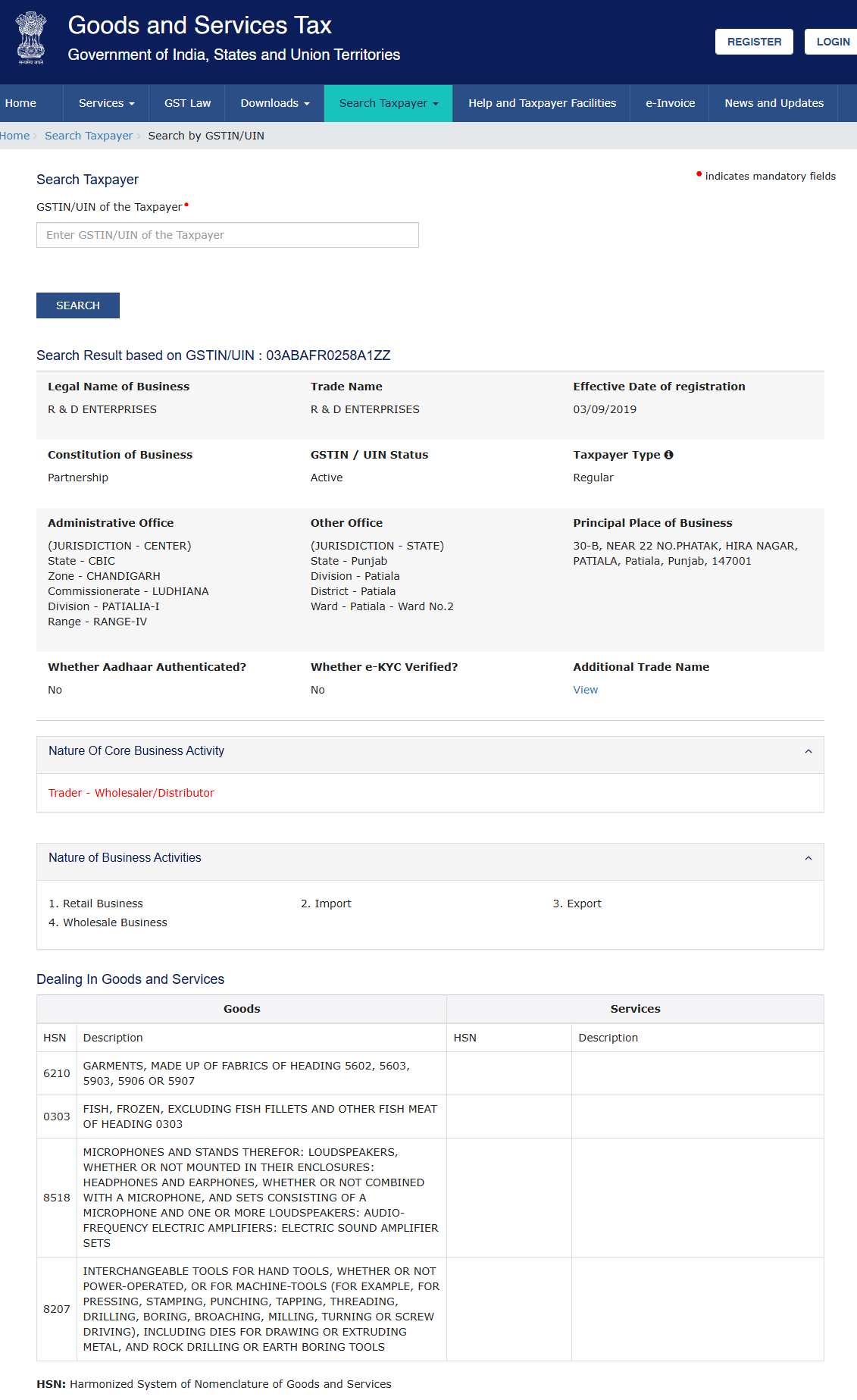Image resolution: width=857 pixels, height=1400 pixels.
Task: Select Commissionerate - LUDHIANA text
Action: (x=128, y=591)
